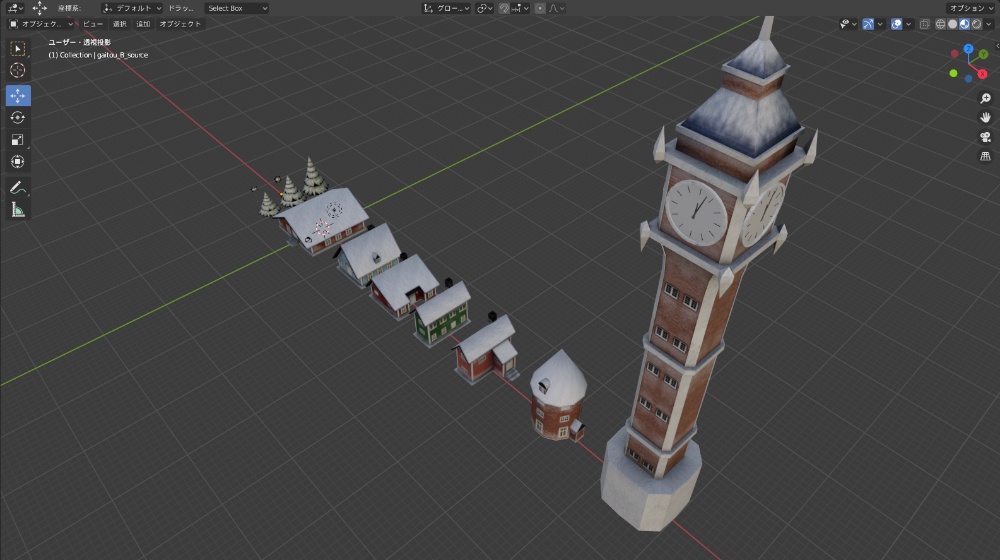Open the editor type dropdown
Viewport: 1000px width, 560px height.
(15, 8)
